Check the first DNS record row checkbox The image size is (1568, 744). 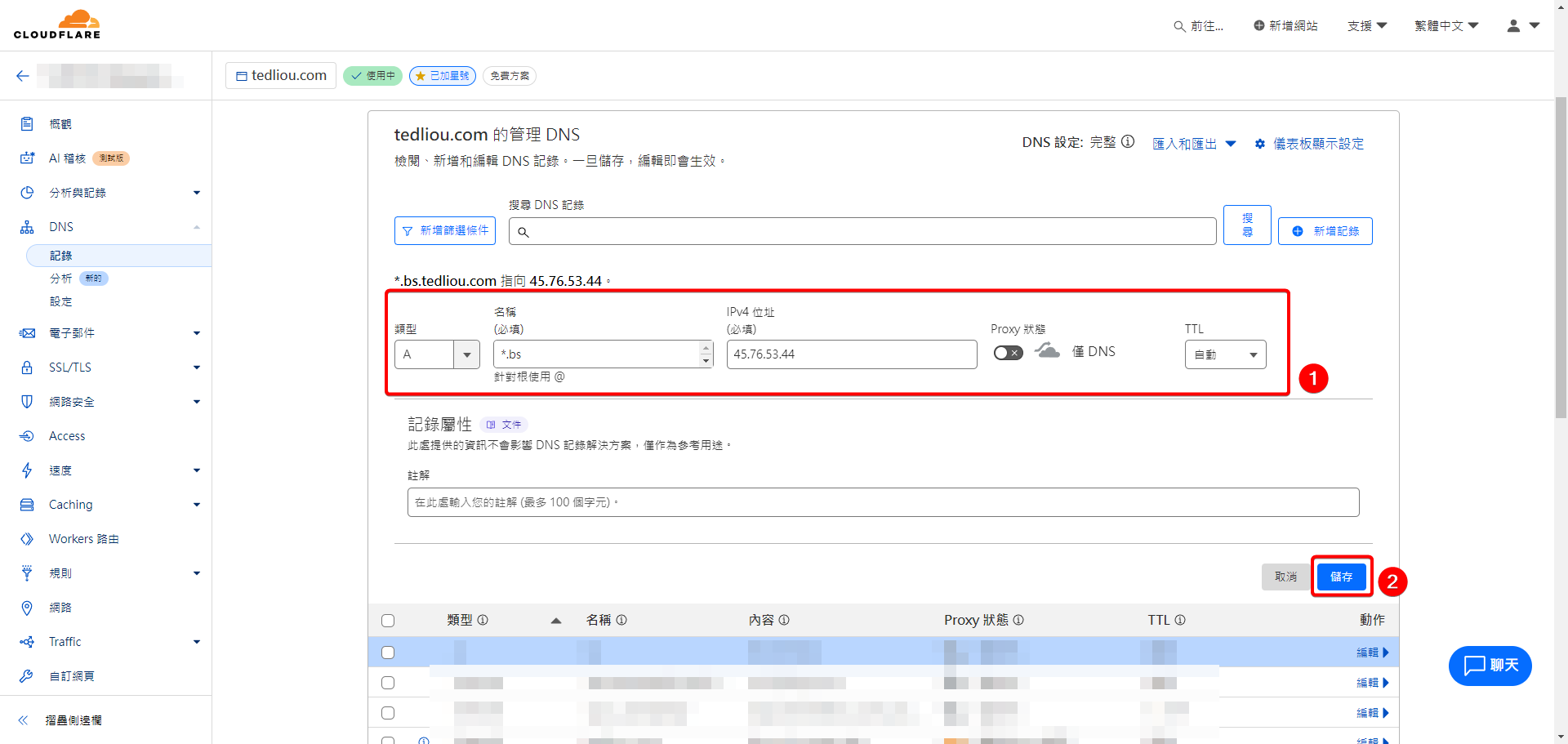(x=388, y=653)
